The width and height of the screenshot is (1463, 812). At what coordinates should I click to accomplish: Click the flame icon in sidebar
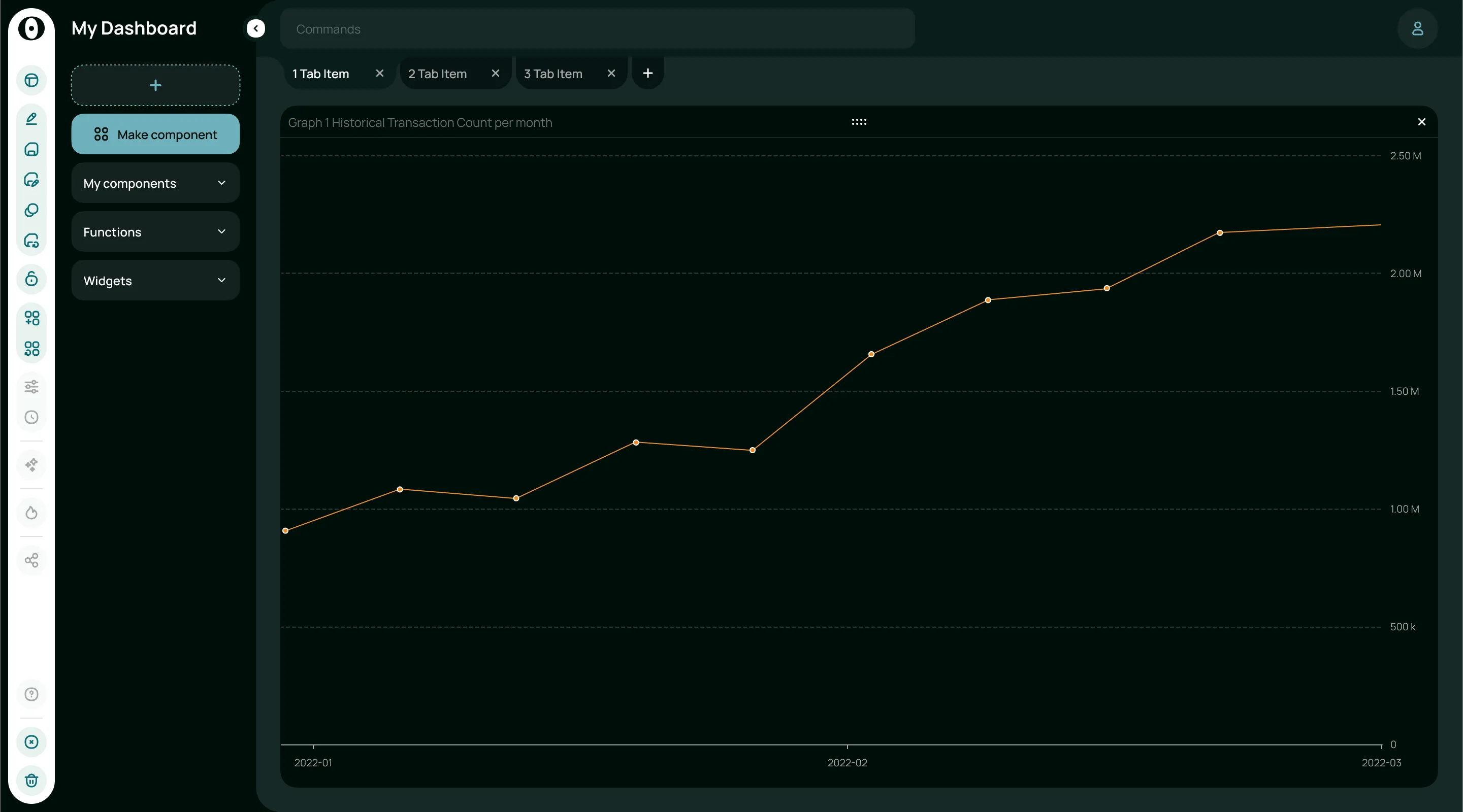pos(32,513)
